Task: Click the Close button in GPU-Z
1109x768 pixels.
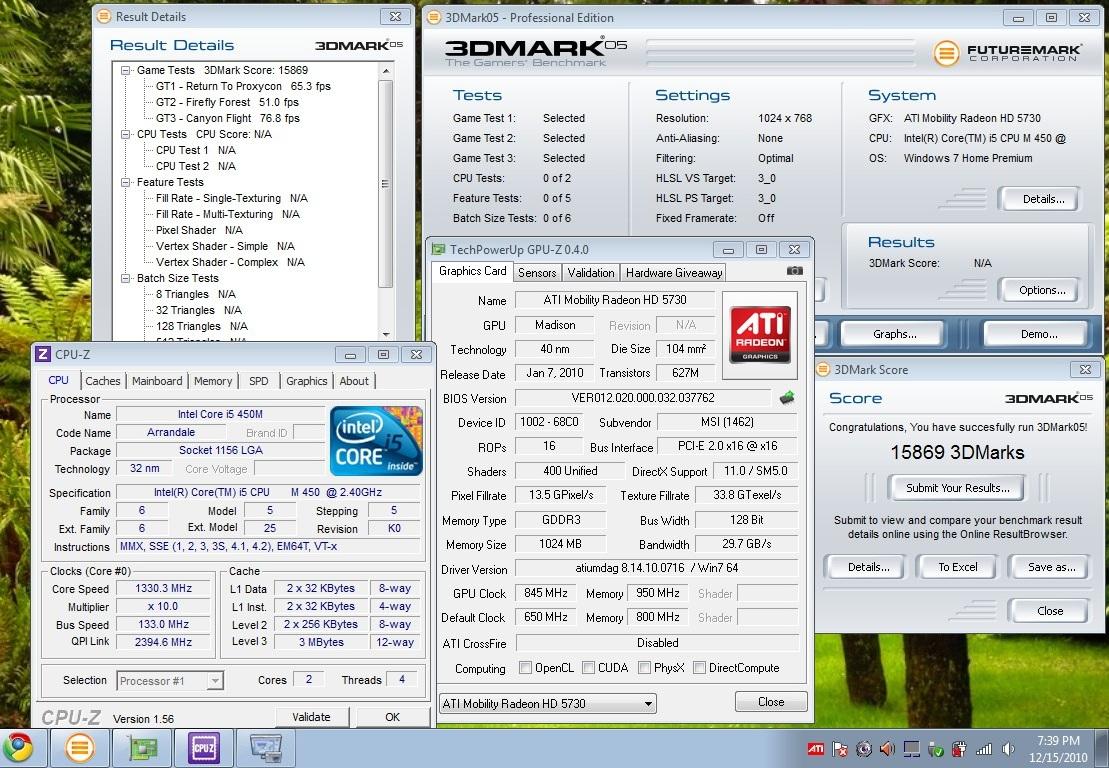Action: (x=771, y=702)
